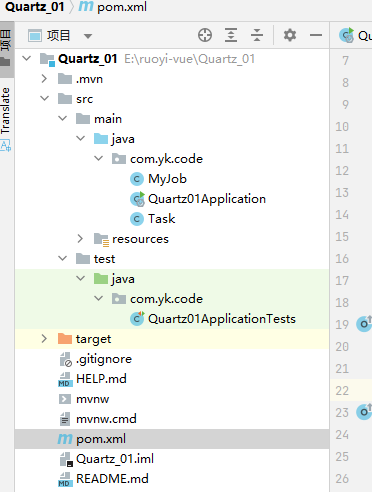Click the test folder label
Screen dimensions: 372x492
[x=104, y=259]
